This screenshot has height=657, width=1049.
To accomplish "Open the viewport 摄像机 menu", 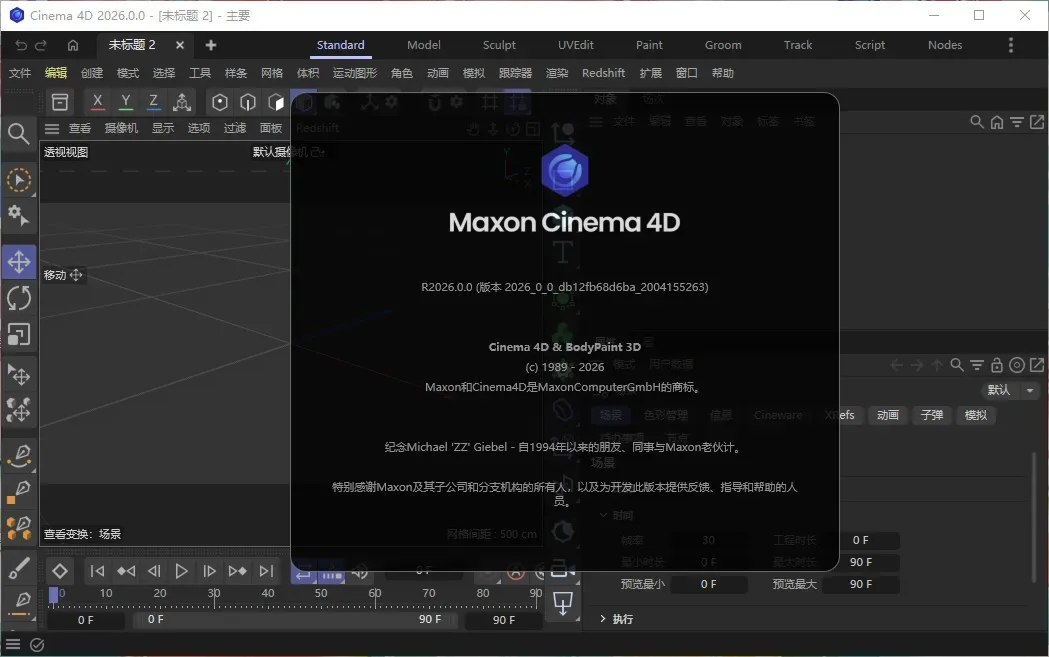I will pyautogui.click(x=121, y=128).
